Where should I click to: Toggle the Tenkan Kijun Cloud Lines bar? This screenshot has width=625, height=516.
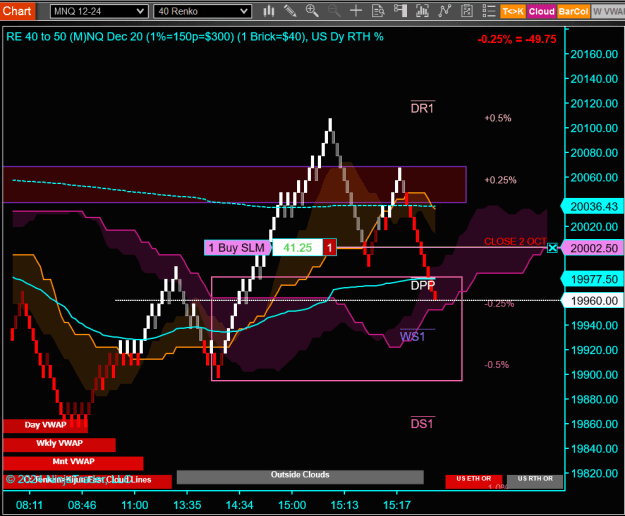click(x=87, y=481)
